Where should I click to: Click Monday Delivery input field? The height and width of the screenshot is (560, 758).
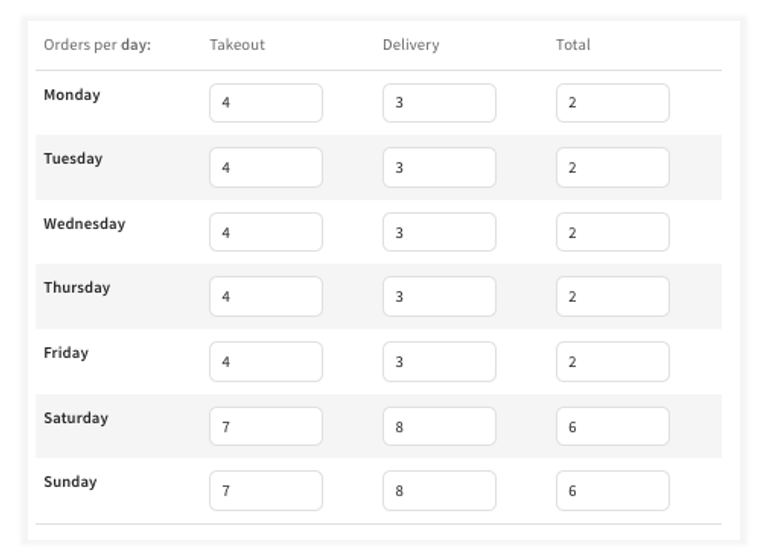(438, 103)
